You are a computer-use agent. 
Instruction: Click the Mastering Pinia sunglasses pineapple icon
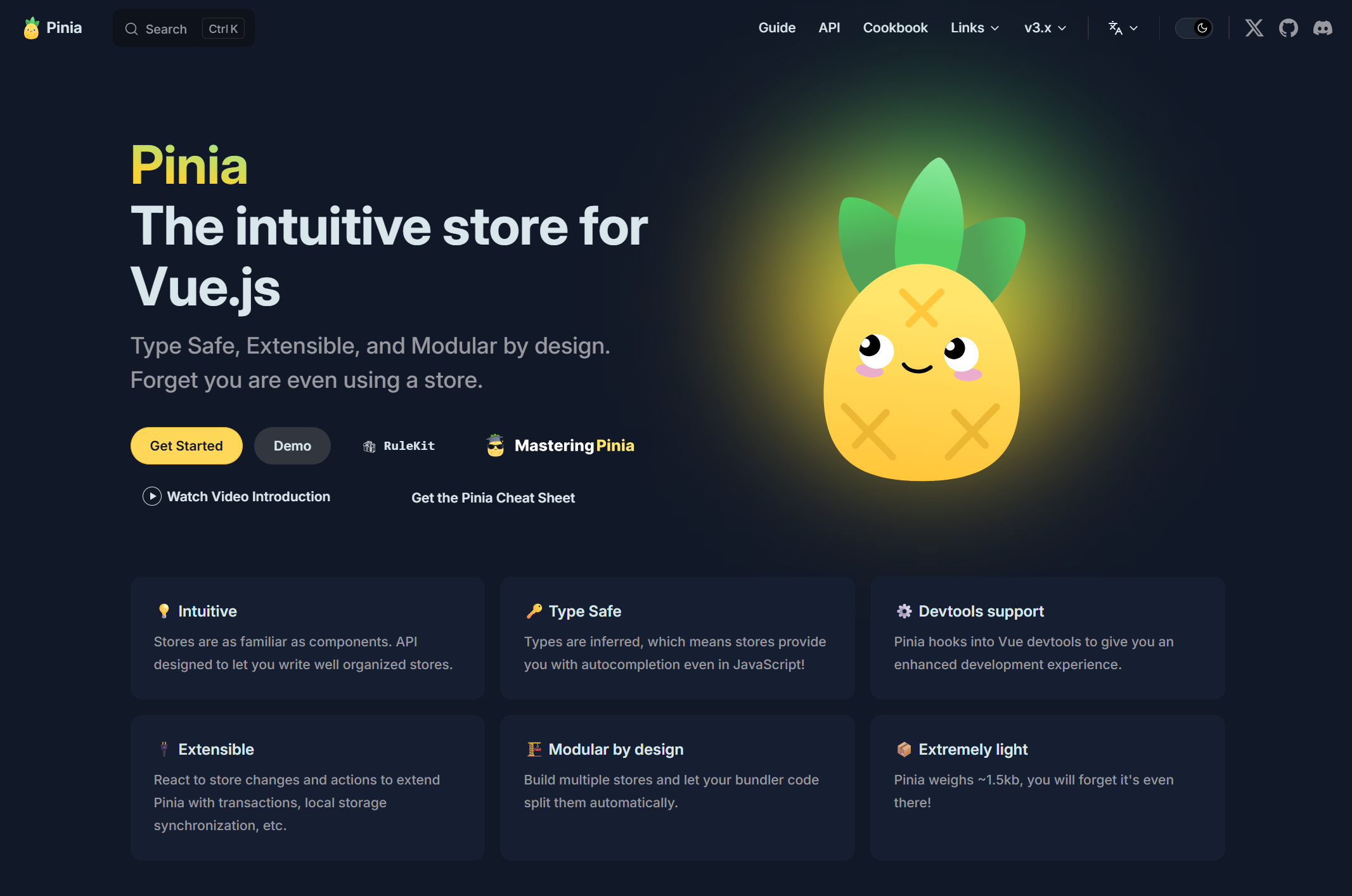[x=495, y=445]
